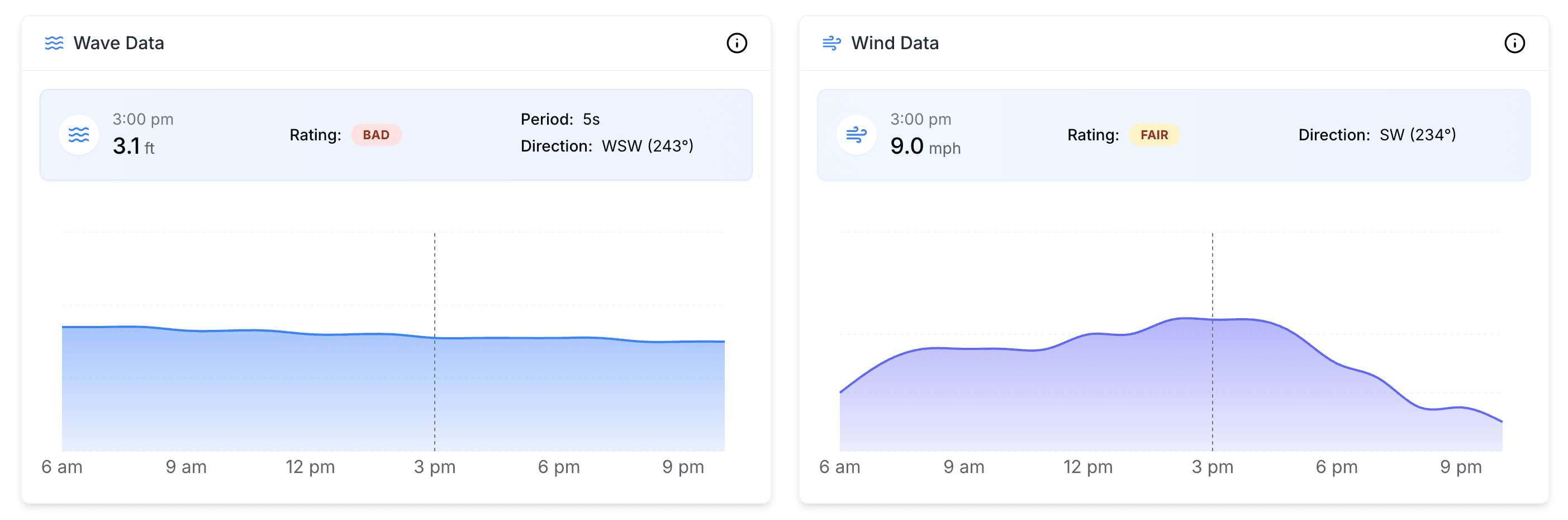The height and width of the screenshot is (520, 1568).
Task: Click the circular waves icon in wave summary
Action: [79, 134]
